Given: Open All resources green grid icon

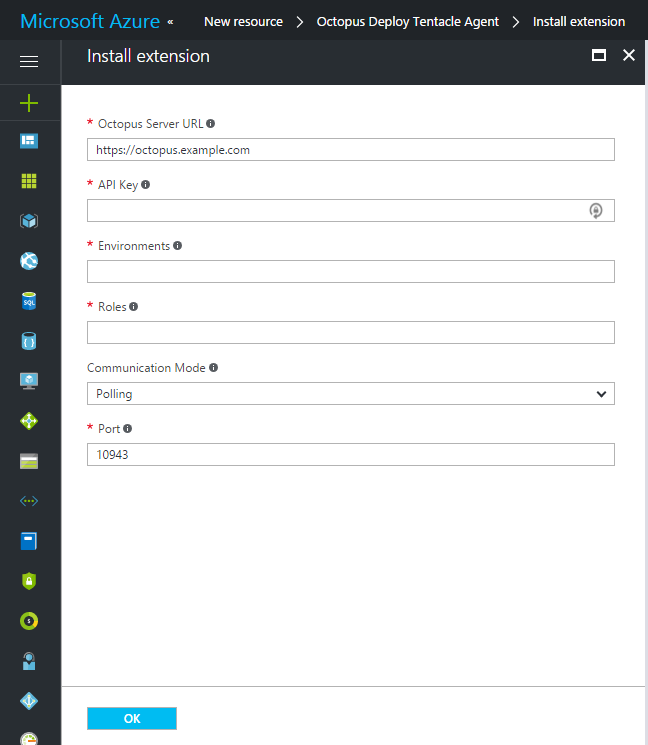Looking at the screenshot, I should point(29,181).
